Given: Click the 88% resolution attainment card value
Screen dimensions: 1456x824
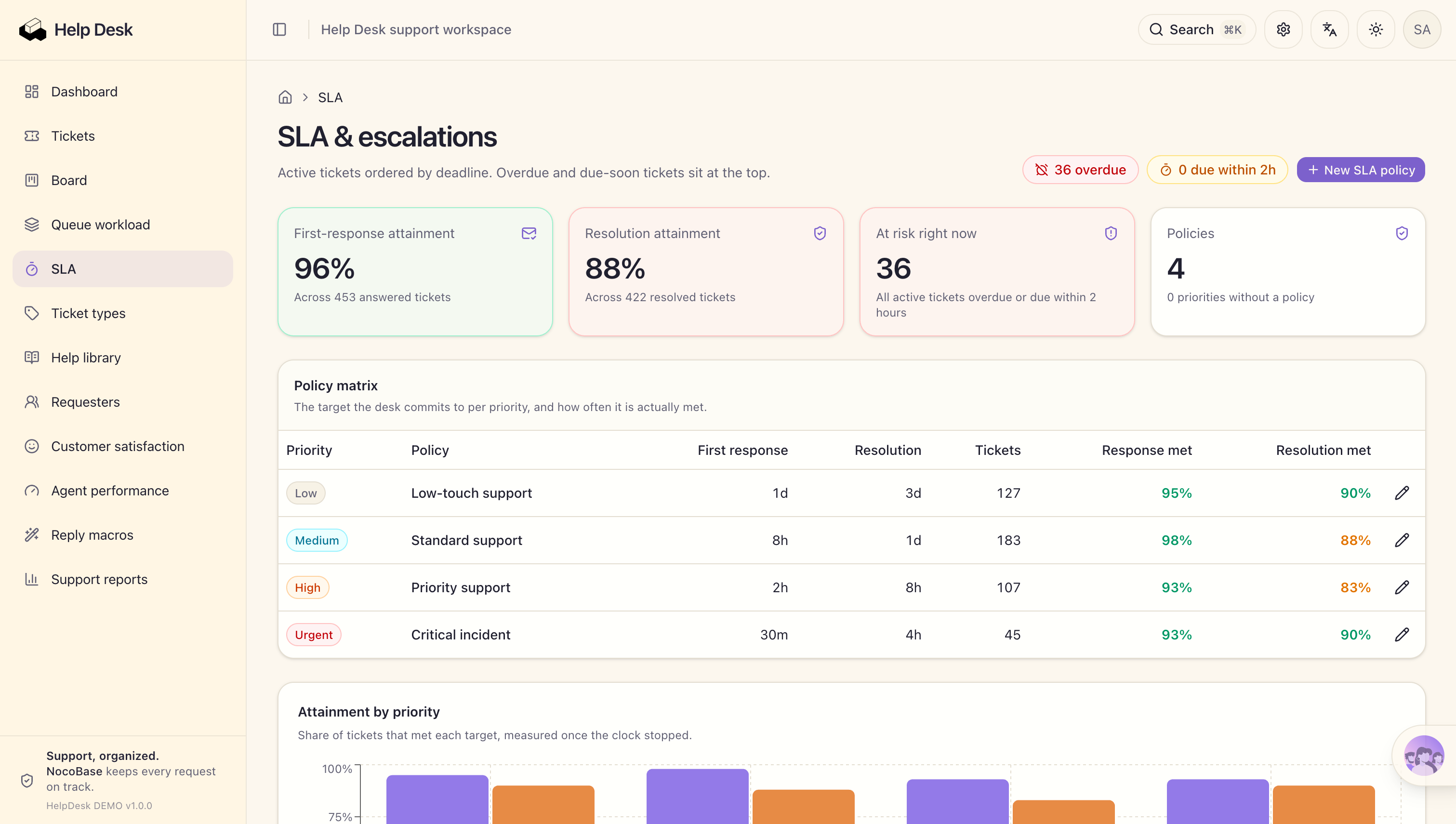Looking at the screenshot, I should coord(615,268).
